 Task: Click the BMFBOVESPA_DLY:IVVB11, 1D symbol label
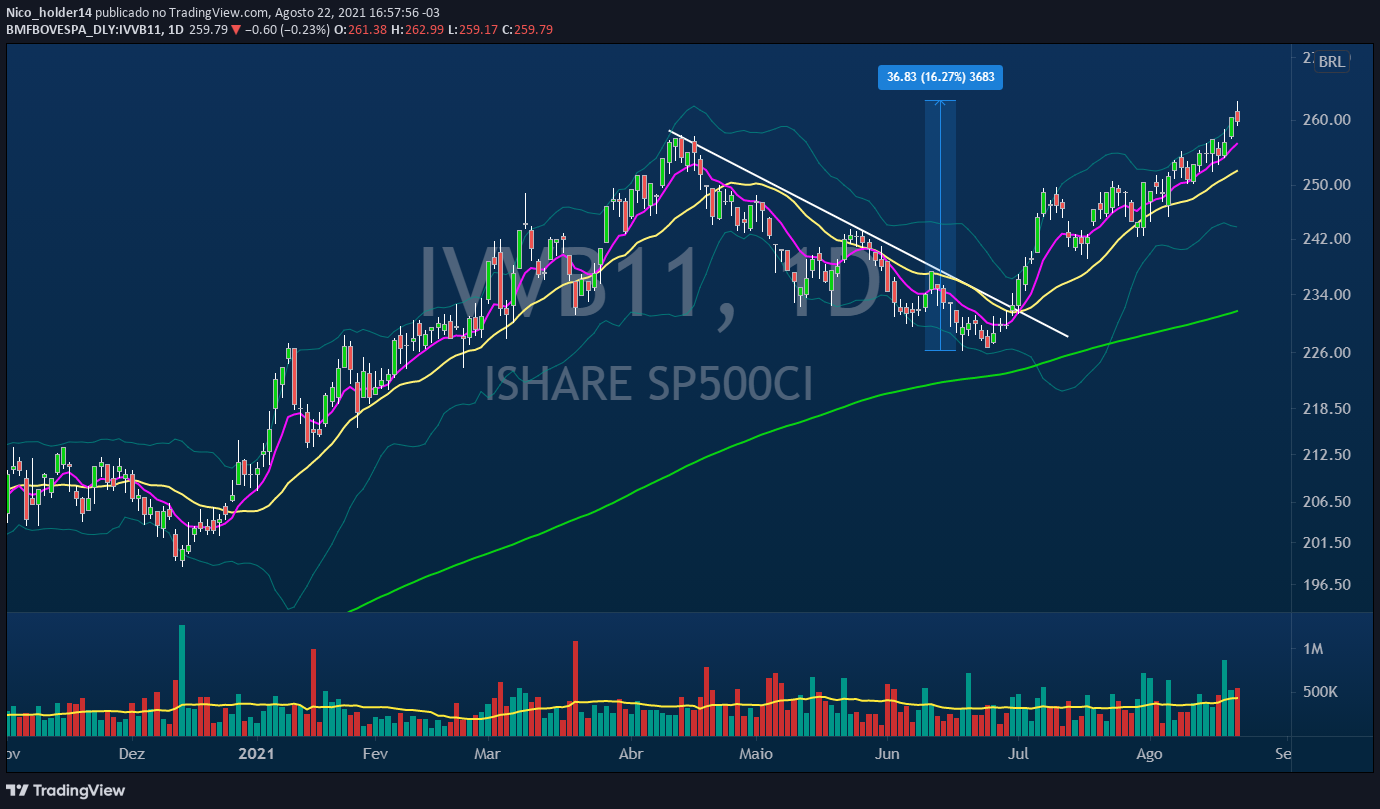pyautogui.click(x=93, y=30)
